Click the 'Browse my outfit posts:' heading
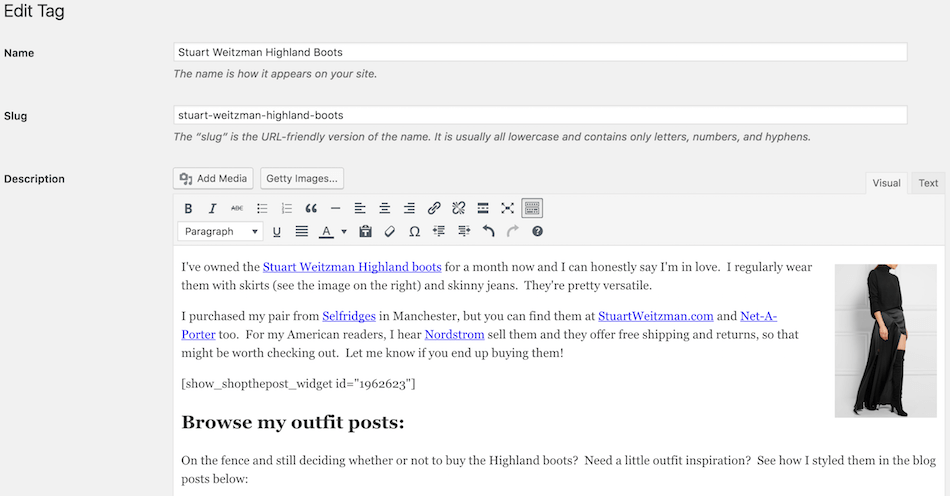The image size is (950, 496). [x=293, y=422]
